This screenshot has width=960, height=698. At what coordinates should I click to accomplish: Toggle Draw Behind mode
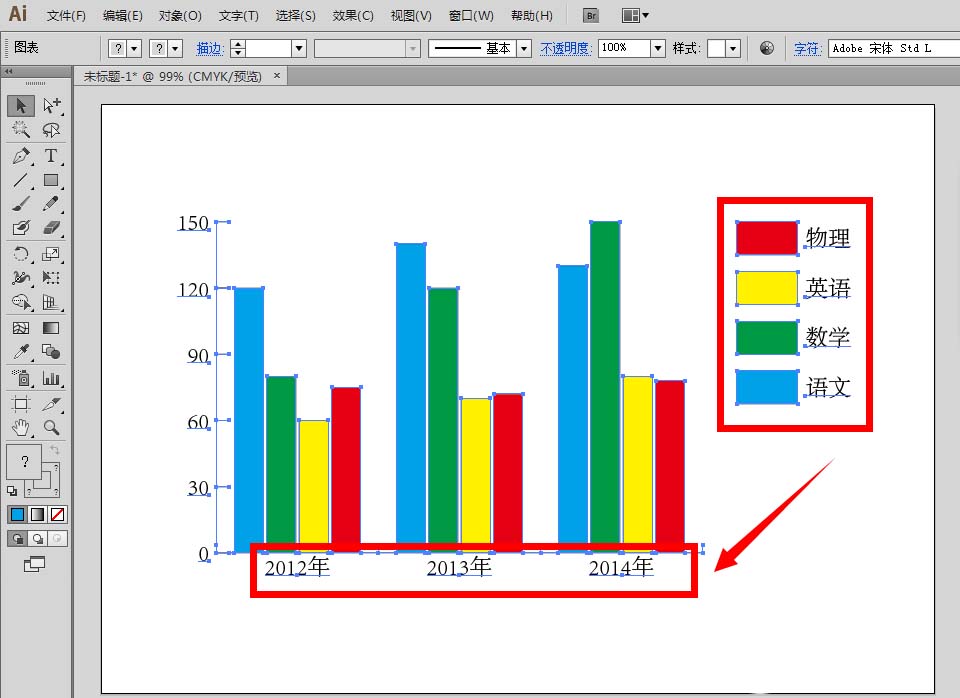coord(37,539)
